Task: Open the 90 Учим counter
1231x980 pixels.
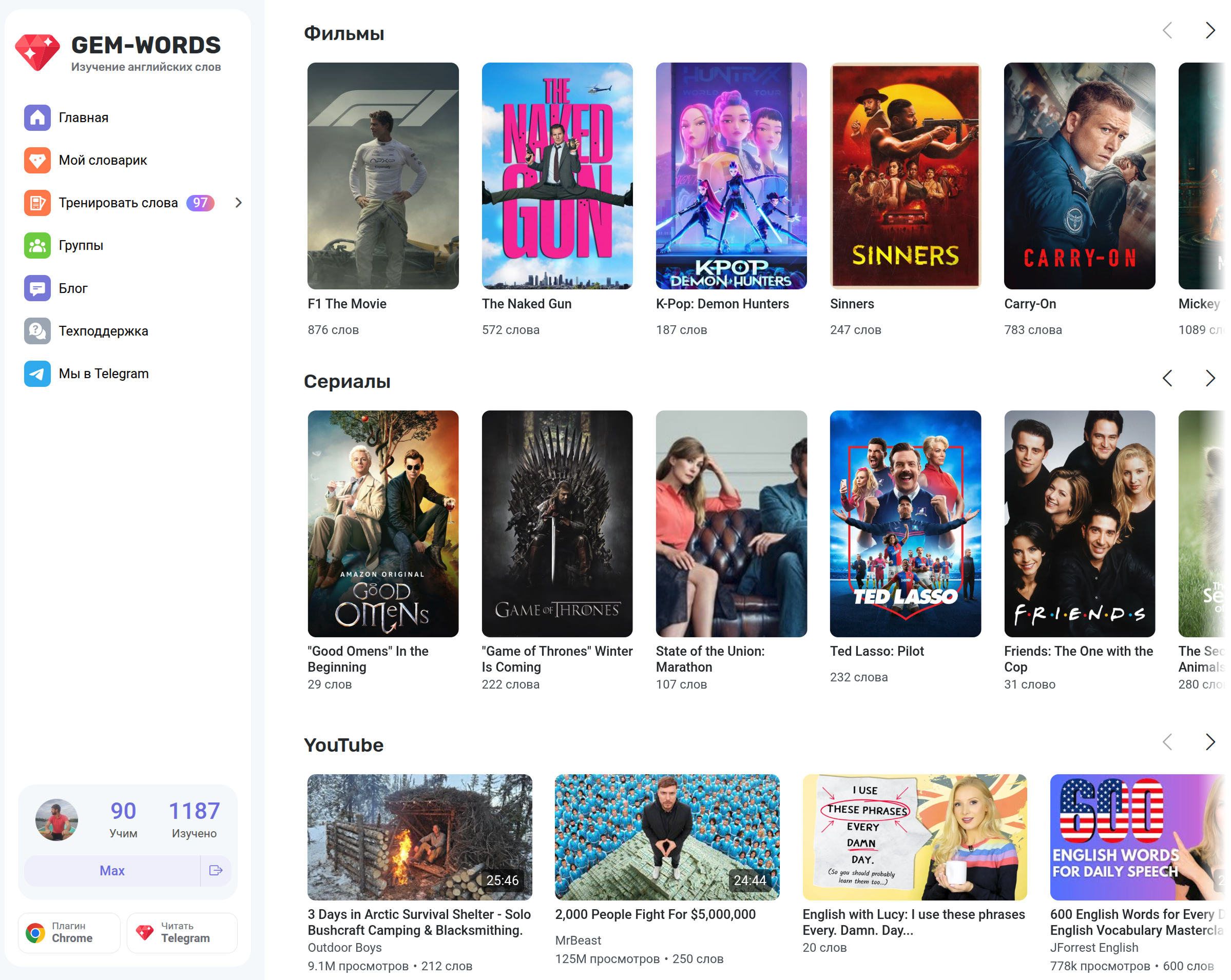Action: click(x=123, y=819)
